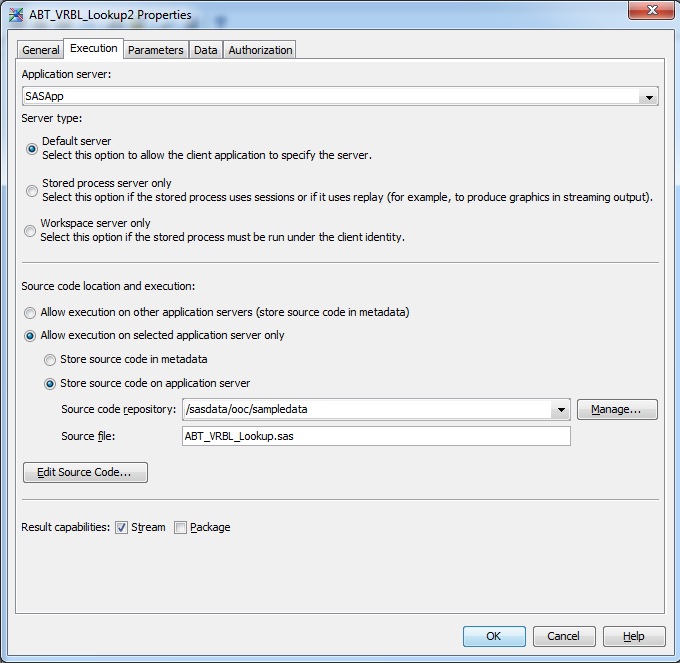Click the Manage... button

click(x=617, y=409)
